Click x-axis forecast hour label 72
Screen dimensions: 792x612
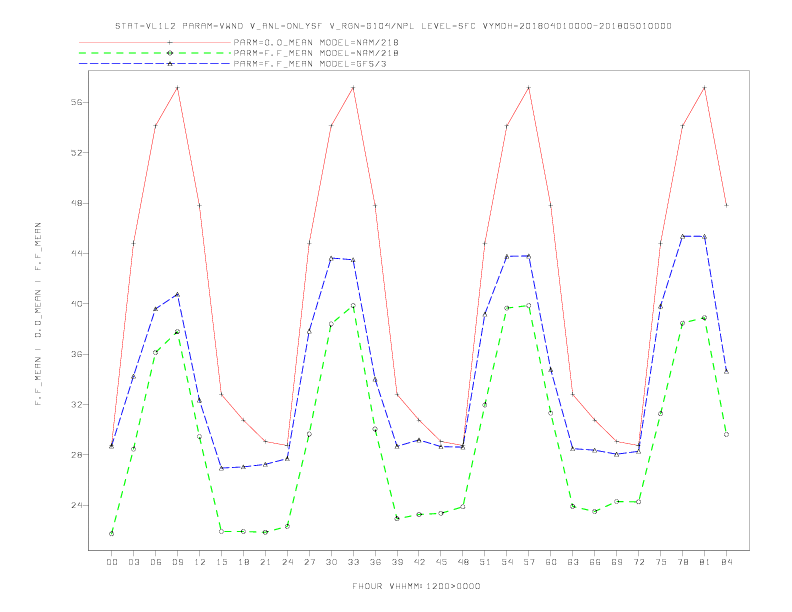point(639,562)
